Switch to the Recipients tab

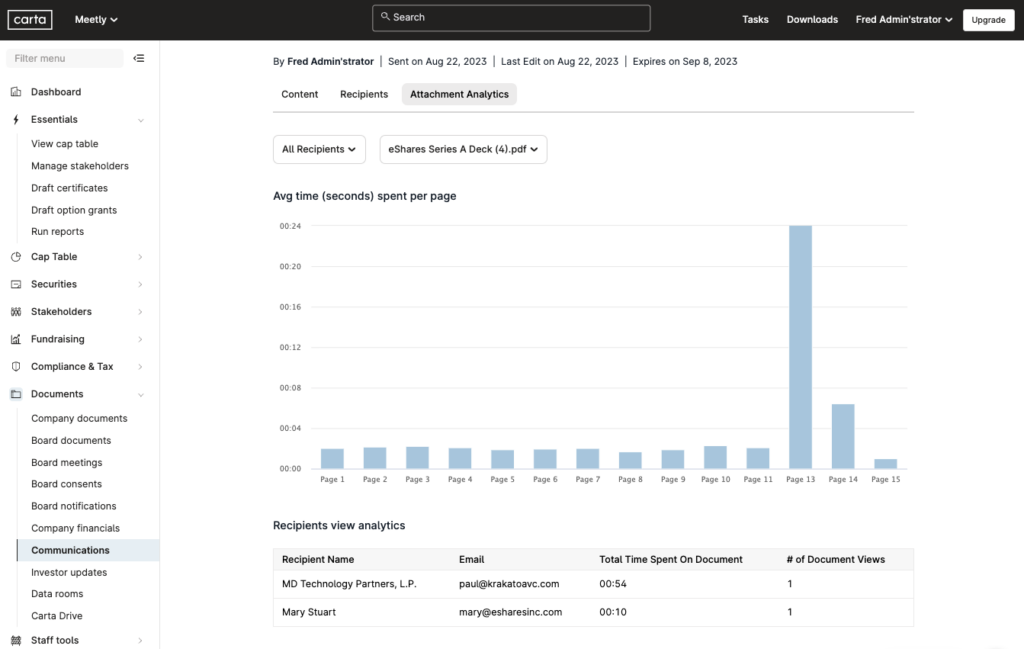point(363,94)
